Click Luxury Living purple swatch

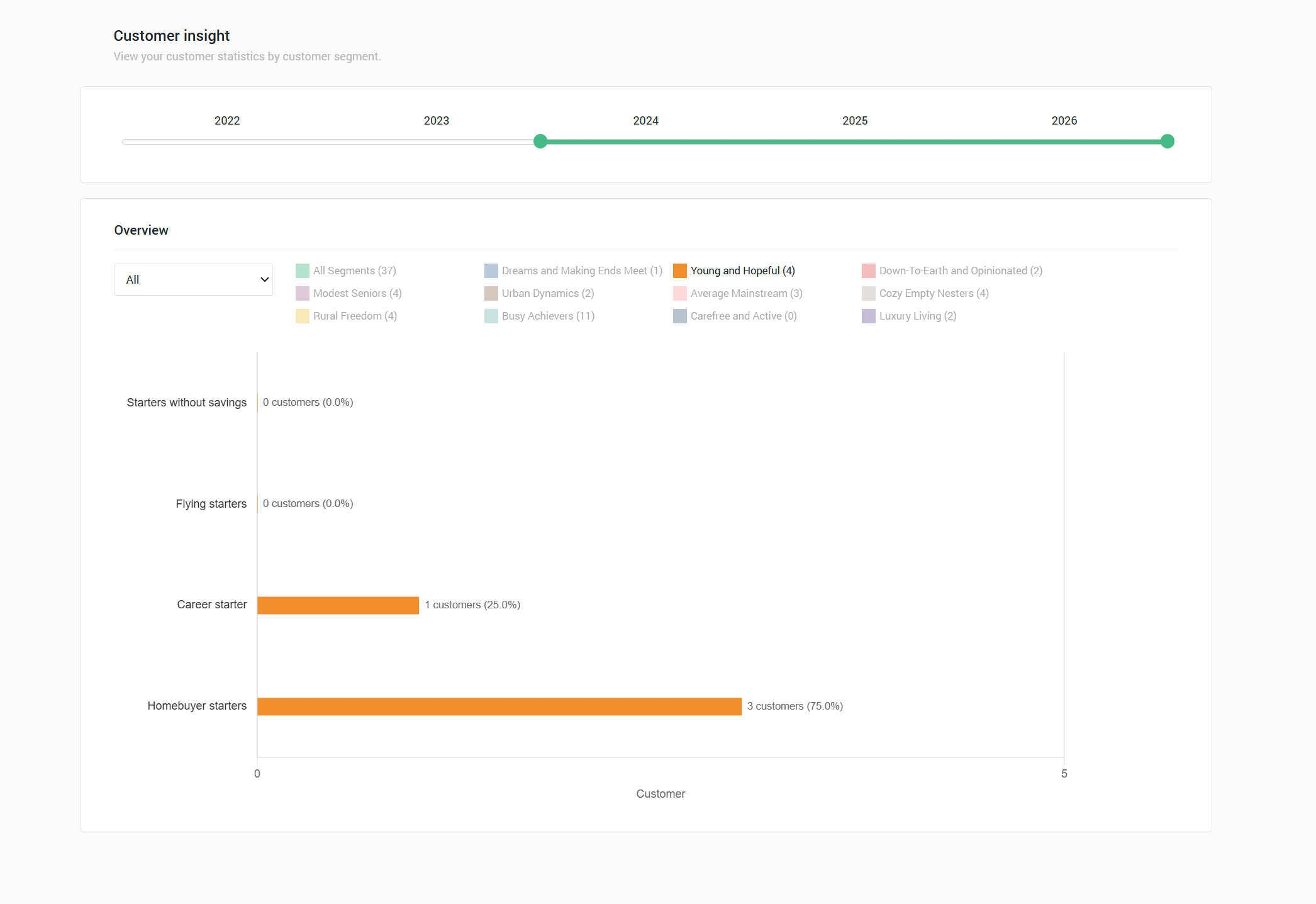pyautogui.click(x=869, y=316)
